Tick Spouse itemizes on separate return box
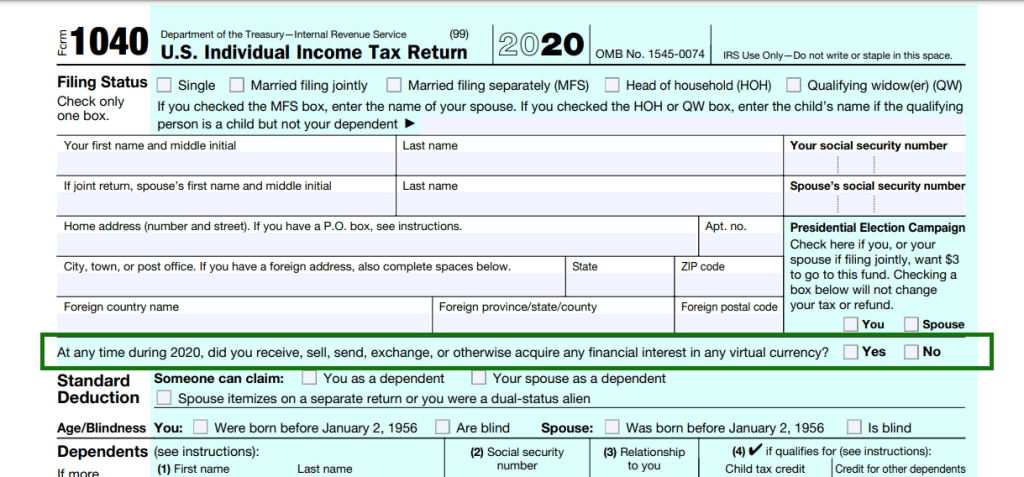 165,398
